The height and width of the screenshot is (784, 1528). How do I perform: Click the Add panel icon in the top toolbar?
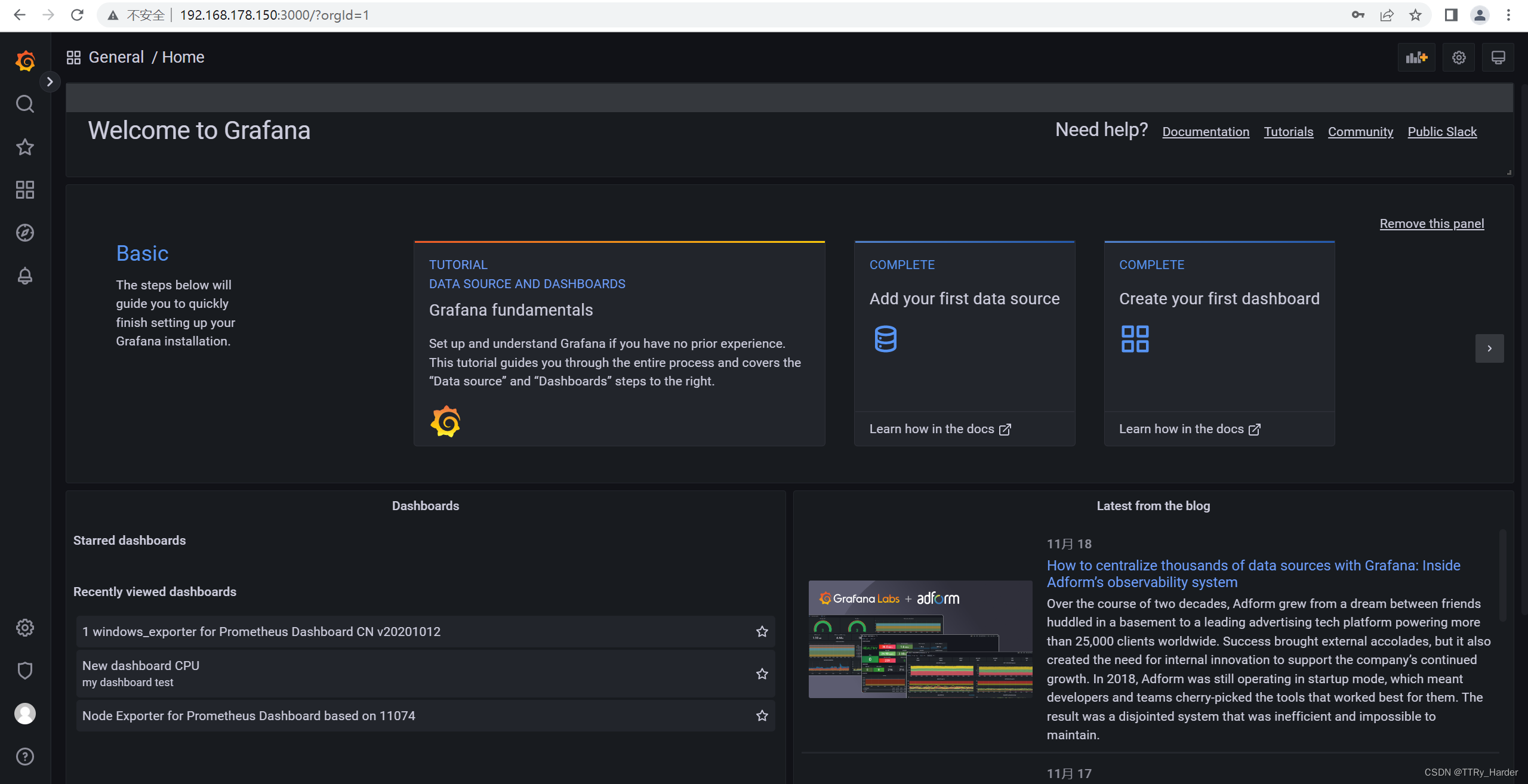pyautogui.click(x=1416, y=57)
